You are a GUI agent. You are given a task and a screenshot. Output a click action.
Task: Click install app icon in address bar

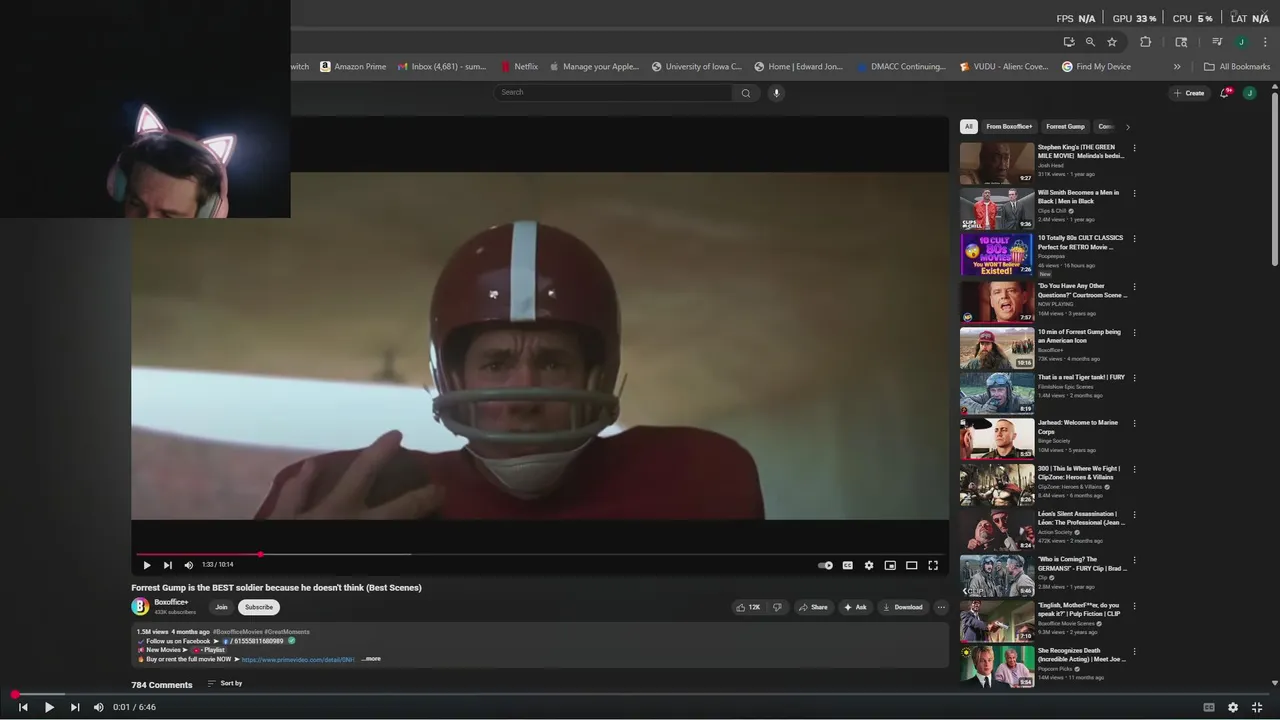[x=1069, y=42]
